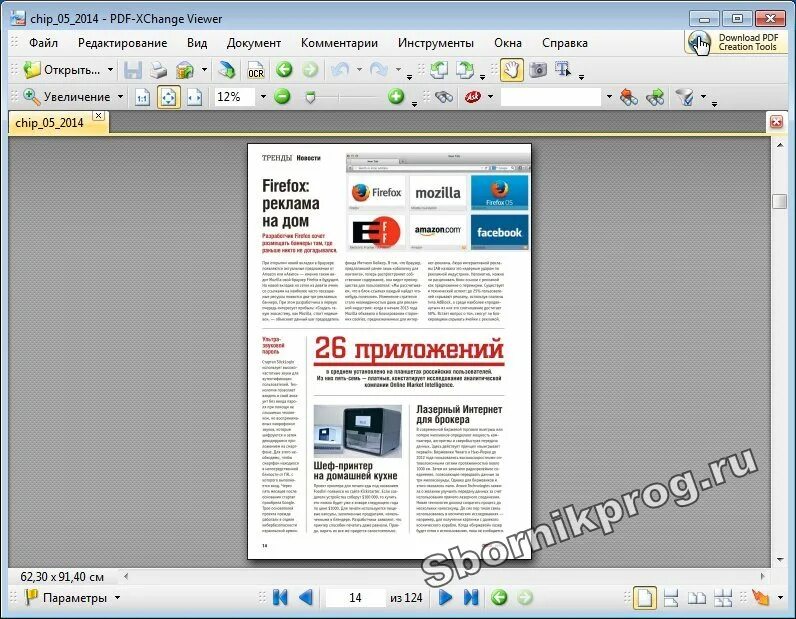The width and height of the screenshot is (796, 619).
Task: Click the page number field 14
Action: pyautogui.click(x=355, y=598)
